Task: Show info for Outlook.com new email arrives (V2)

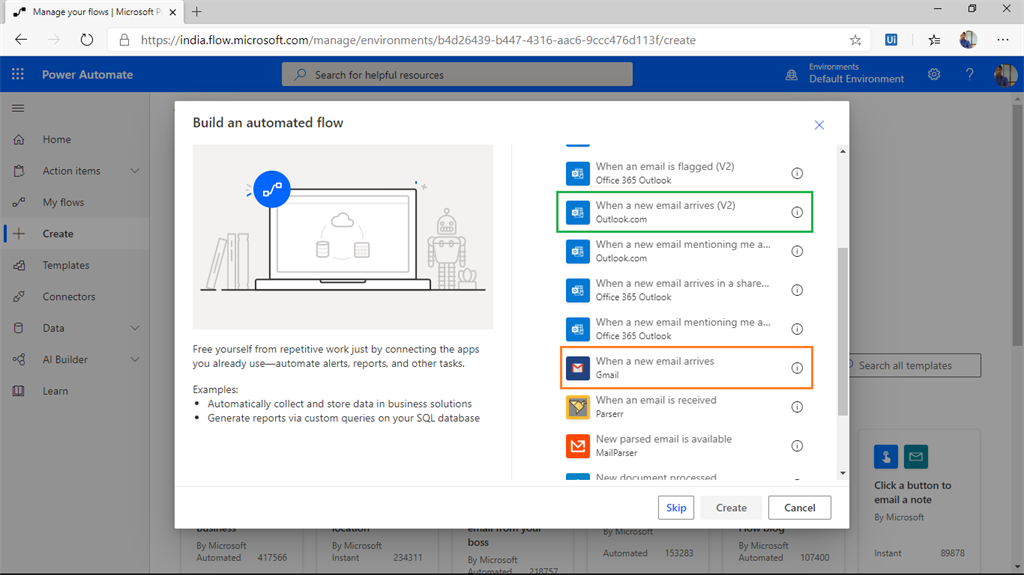Action: (797, 212)
